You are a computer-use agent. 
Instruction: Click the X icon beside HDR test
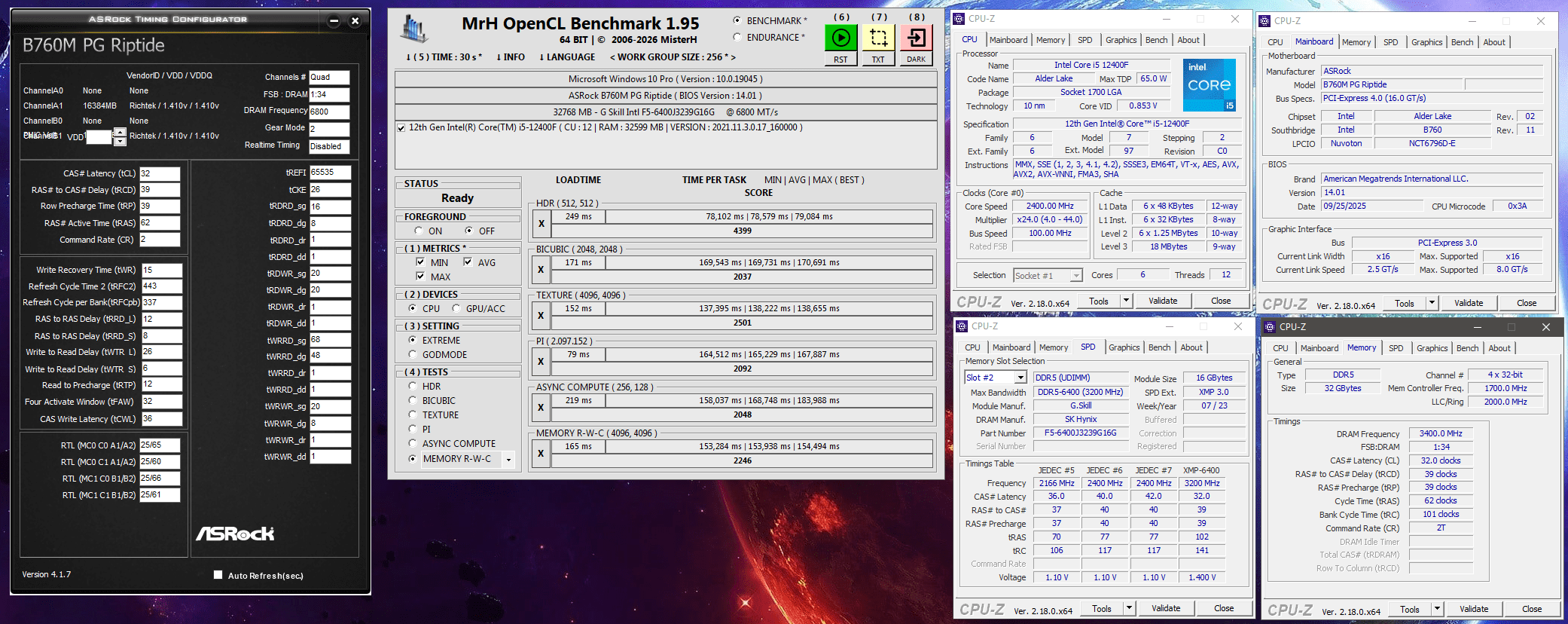click(x=541, y=224)
